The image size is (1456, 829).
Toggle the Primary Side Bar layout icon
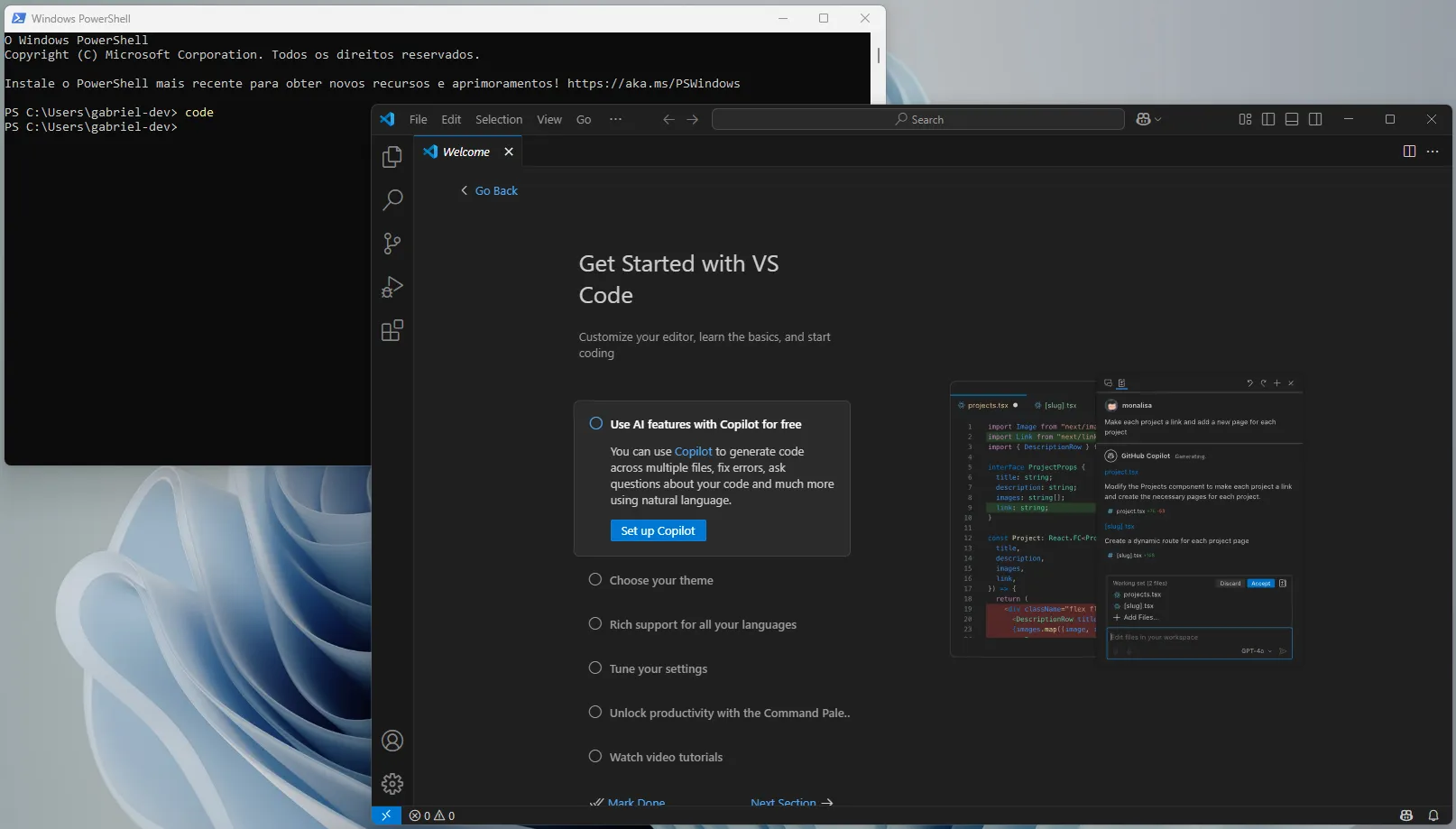(x=1268, y=119)
